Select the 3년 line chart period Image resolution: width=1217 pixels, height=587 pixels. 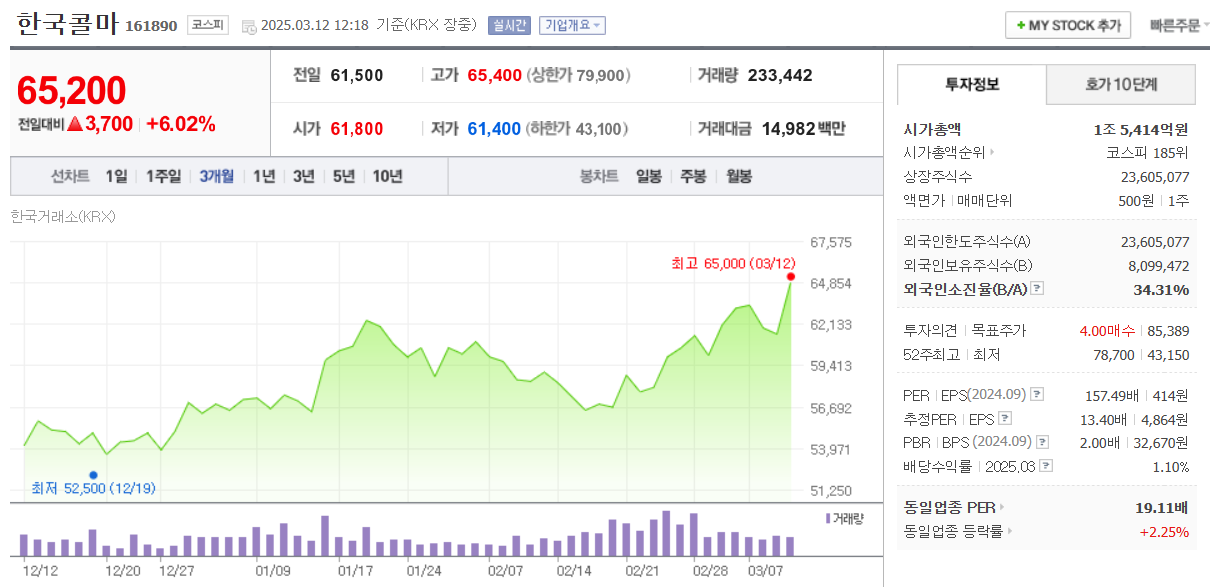tap(304, 176)
